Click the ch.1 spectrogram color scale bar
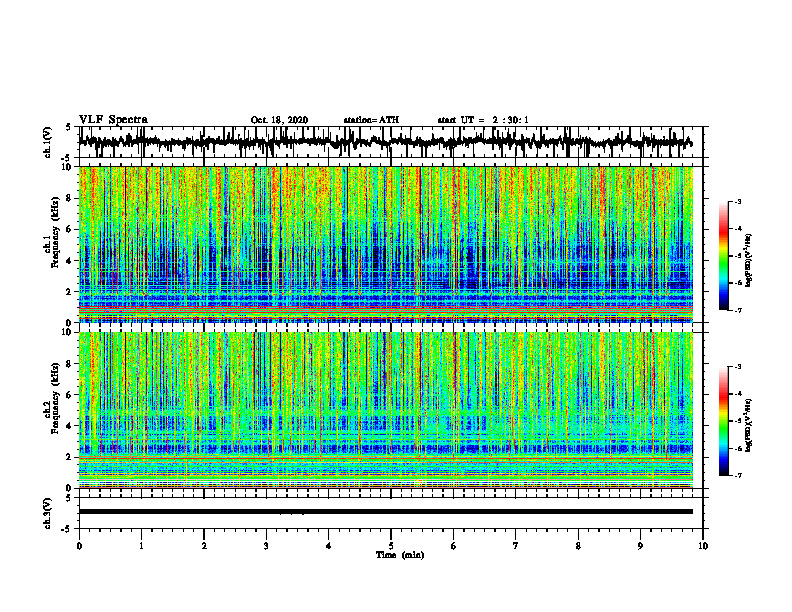The image size is (792, 612). [x=723, y=256]
